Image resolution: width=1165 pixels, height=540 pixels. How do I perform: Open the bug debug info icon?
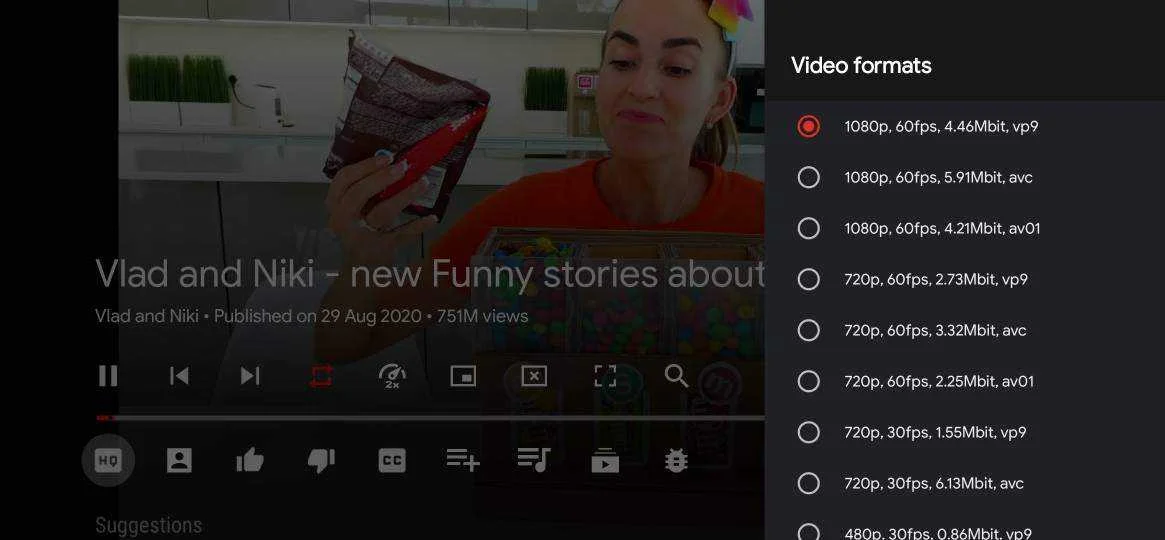point(676,461)
